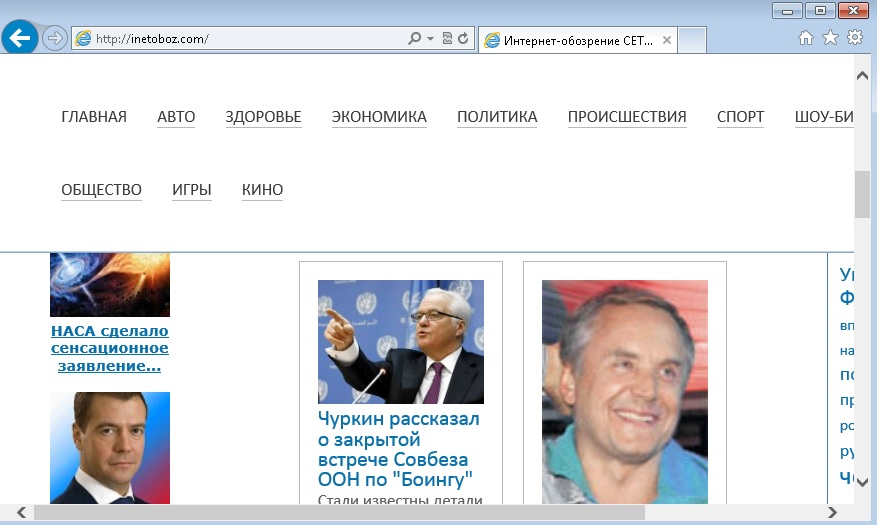Open the ПОЛИТИКА section
Viewport: 877px width, 525px height.
tap(497, 117)
